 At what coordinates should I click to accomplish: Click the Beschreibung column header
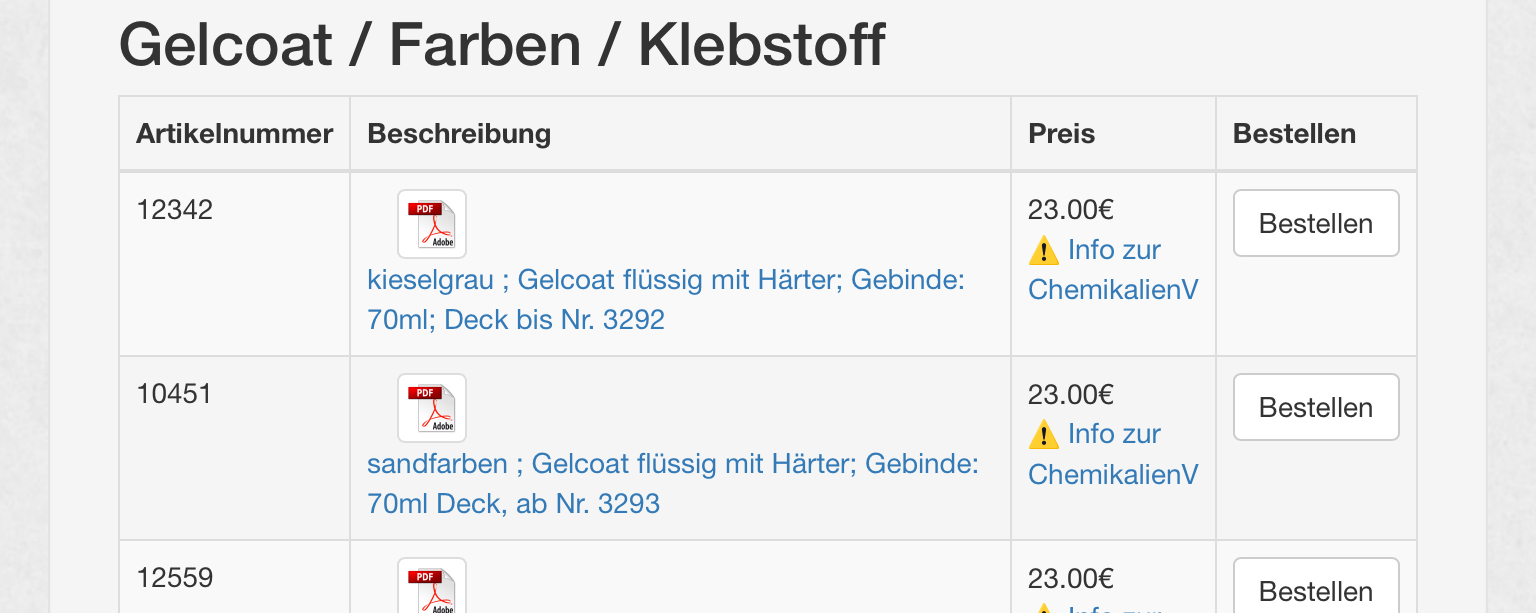(459, 134)
